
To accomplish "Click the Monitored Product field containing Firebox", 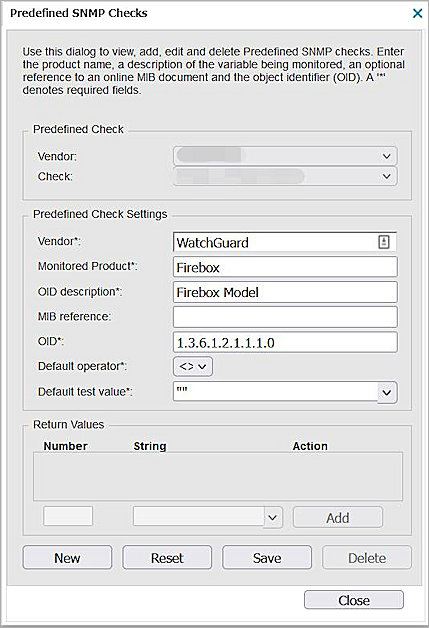I will (285, 267).
